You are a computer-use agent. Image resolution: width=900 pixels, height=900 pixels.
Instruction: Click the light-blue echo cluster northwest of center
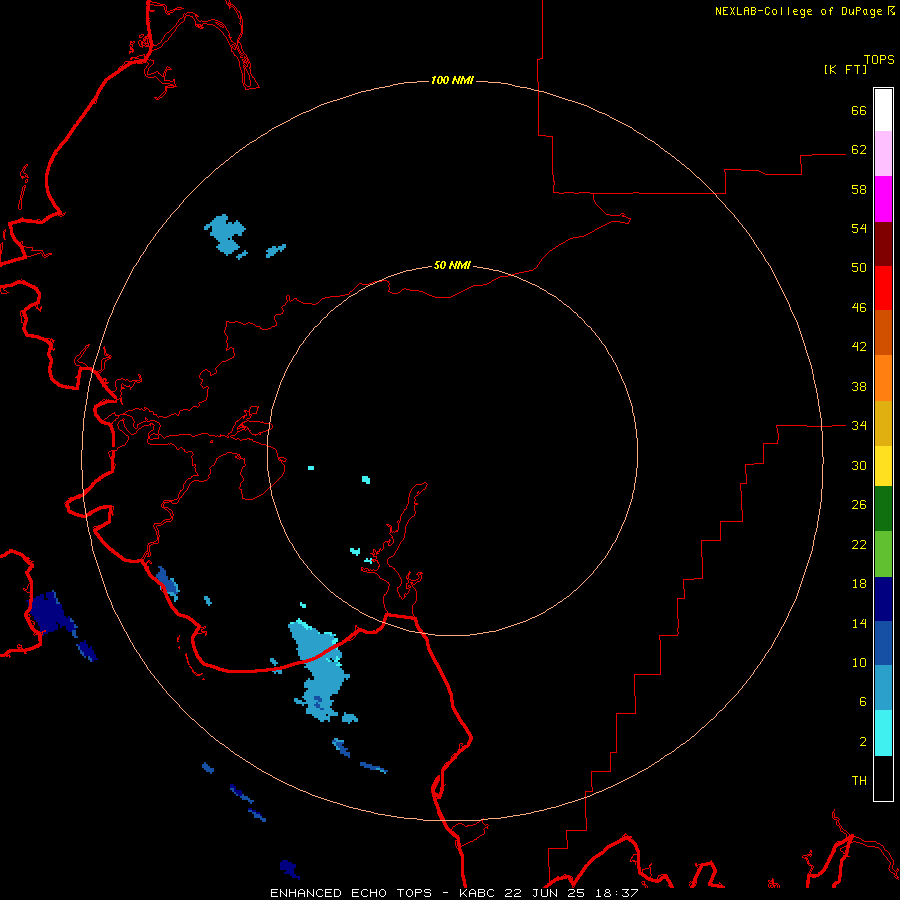tap(226, 234)
